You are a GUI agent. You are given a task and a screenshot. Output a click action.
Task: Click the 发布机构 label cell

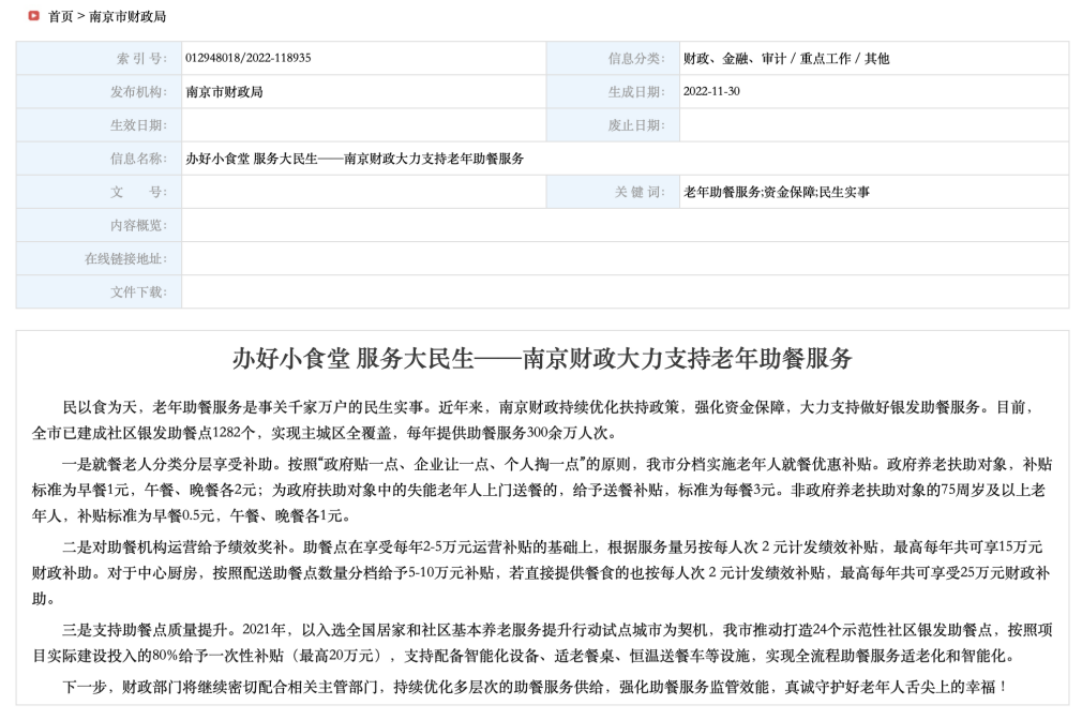click(99, 92)
